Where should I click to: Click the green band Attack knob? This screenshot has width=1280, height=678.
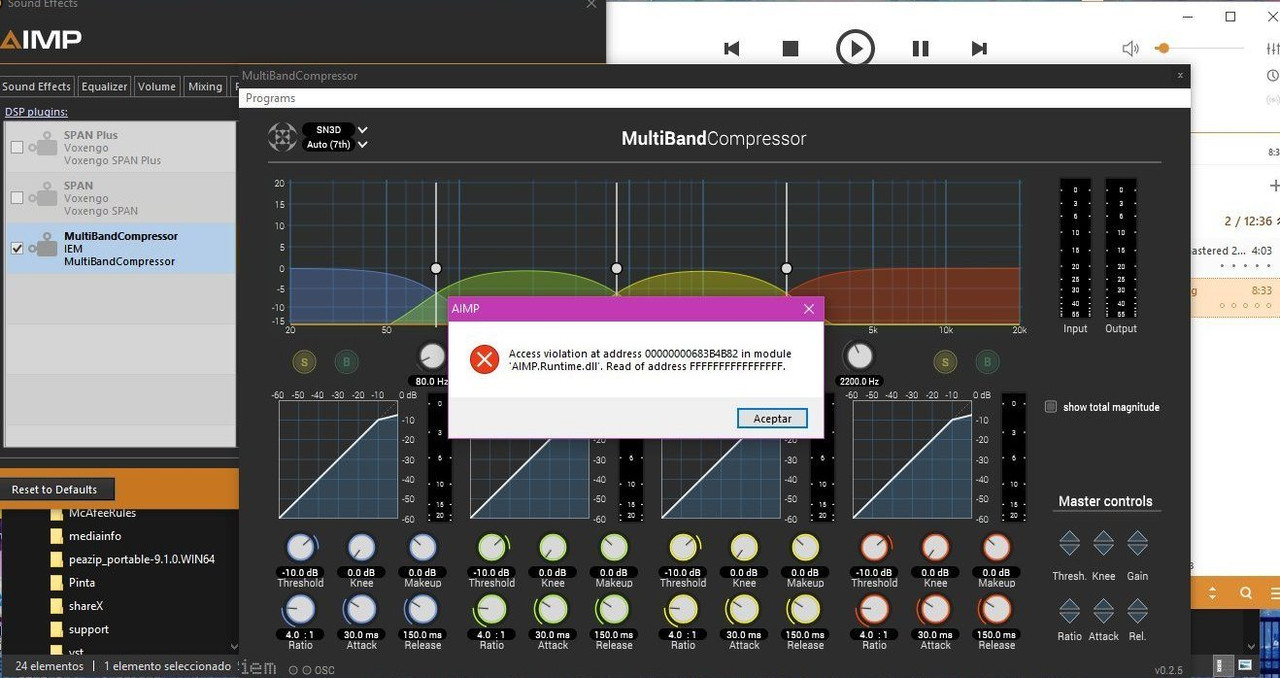pos(552,609)
